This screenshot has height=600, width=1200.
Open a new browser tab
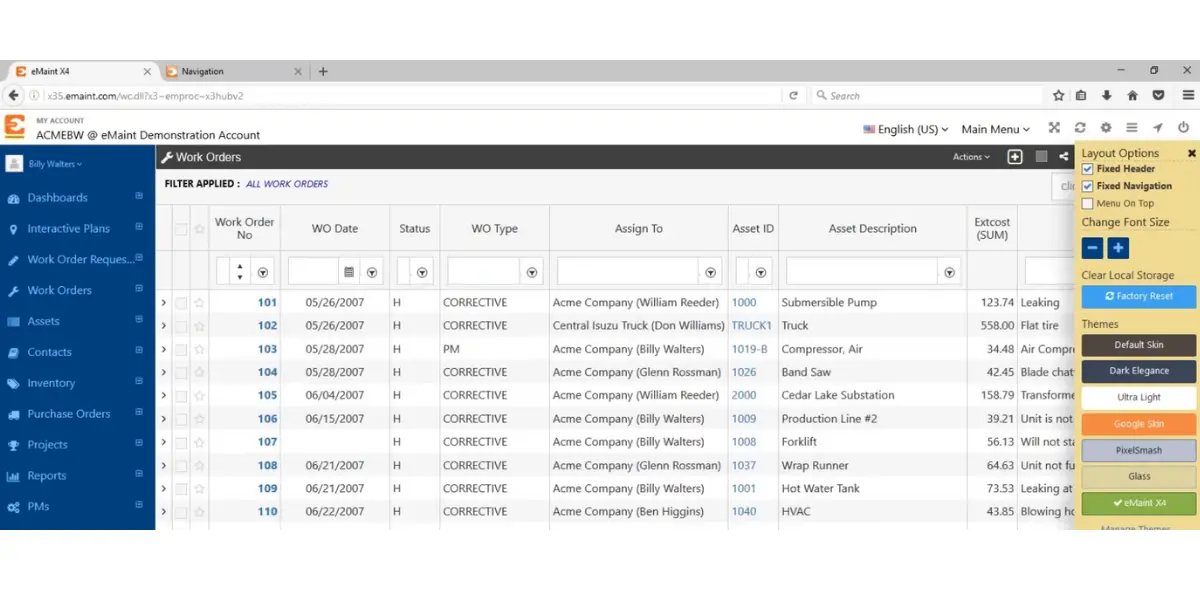(323, 72)
